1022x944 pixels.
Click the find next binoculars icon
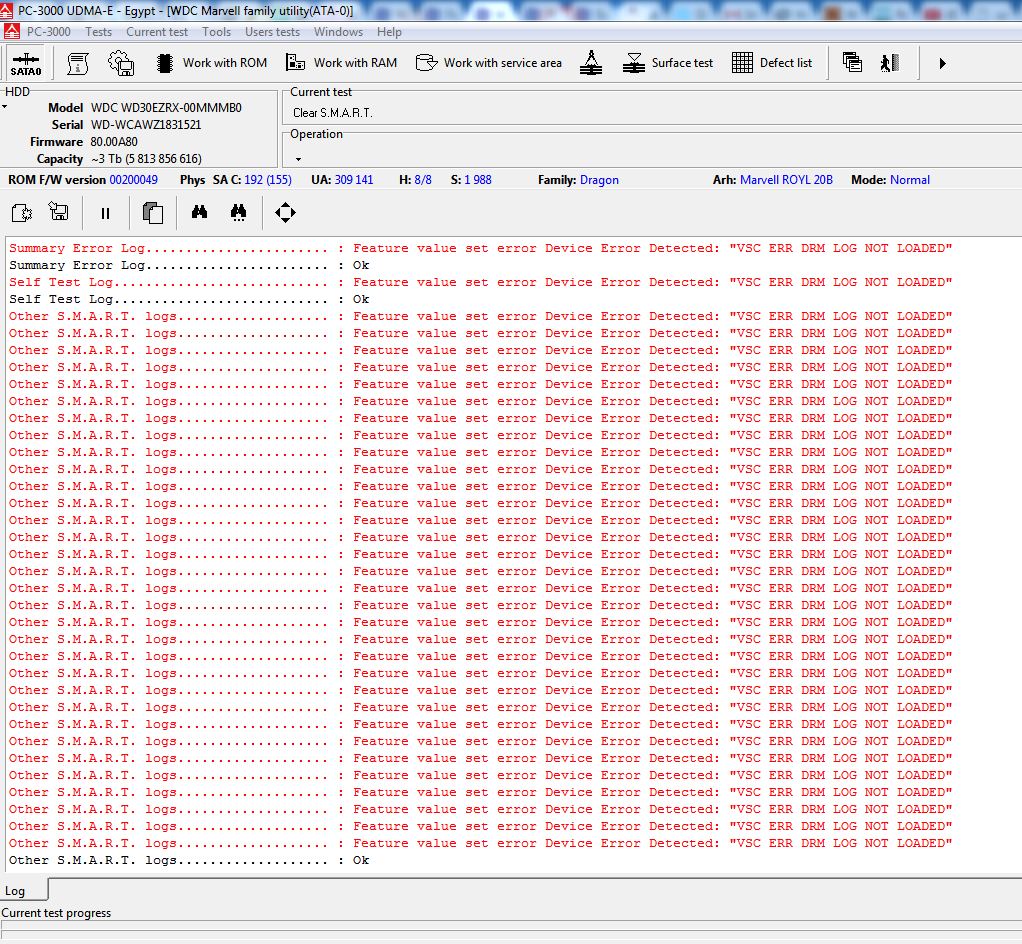click(239, 213)
